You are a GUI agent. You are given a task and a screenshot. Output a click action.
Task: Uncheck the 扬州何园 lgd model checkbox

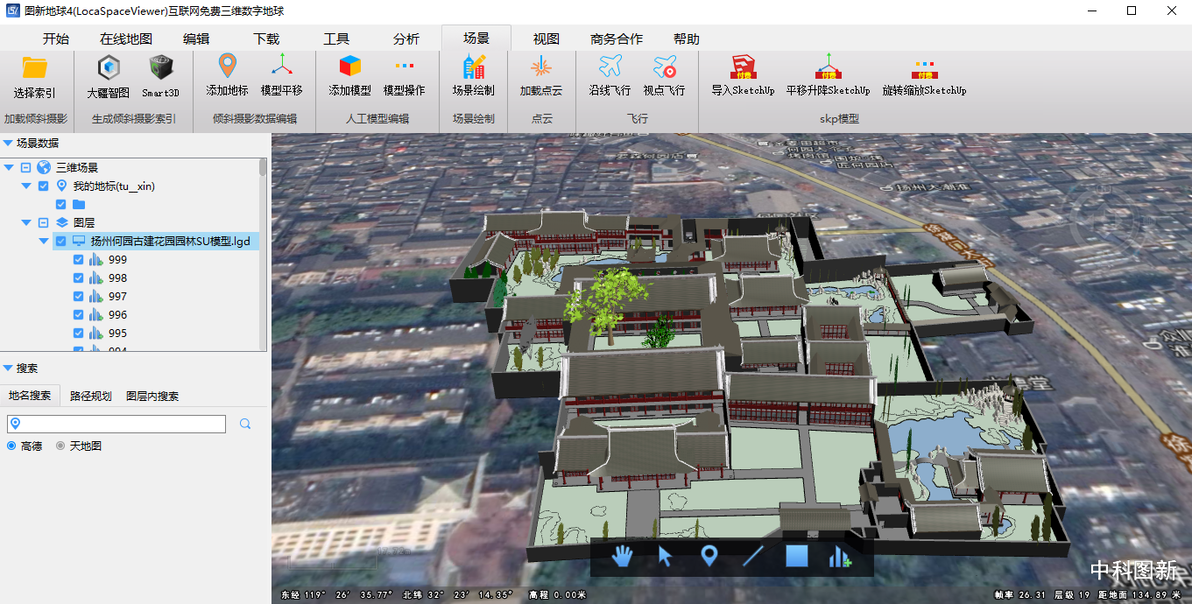(x=61, y=242)
